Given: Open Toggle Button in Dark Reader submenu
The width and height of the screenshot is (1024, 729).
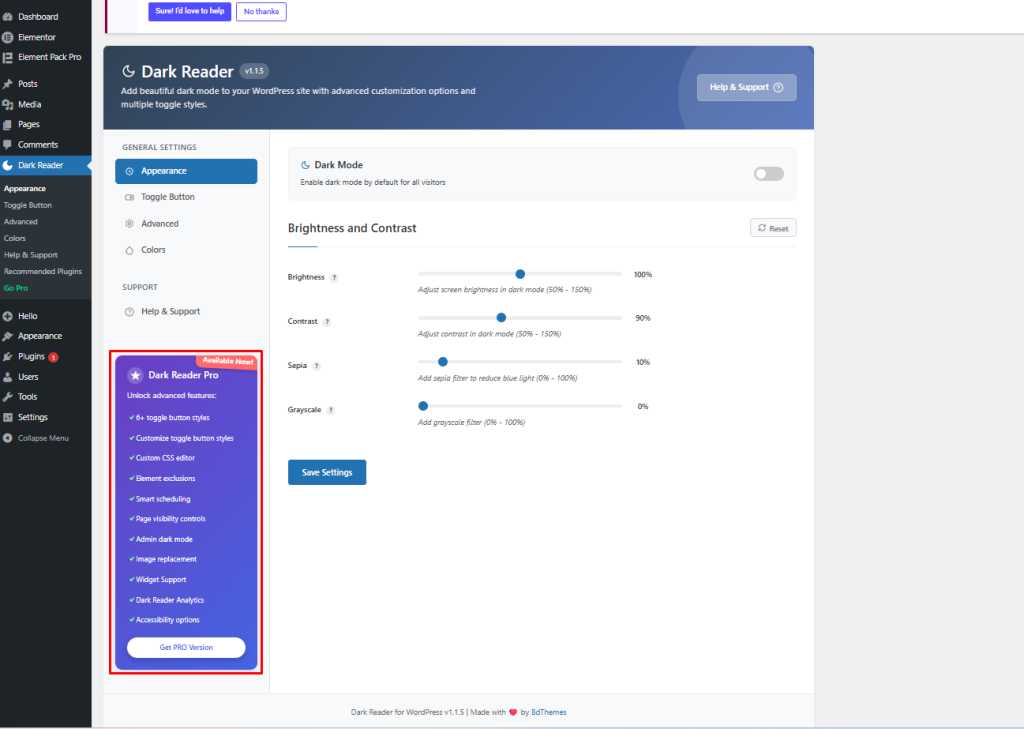Looking at the screenshot, I should pyautogui.click(x=28, y=205).
